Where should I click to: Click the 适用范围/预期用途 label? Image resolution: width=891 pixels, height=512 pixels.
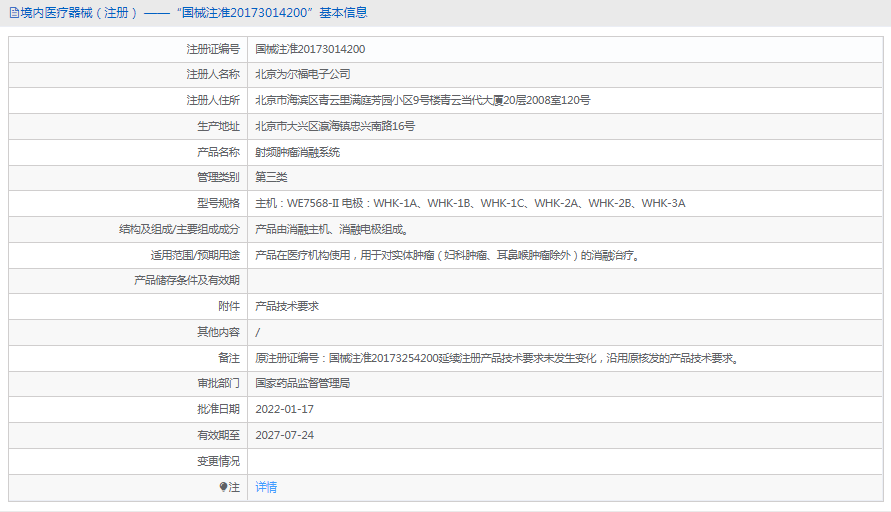[x=195, y=256]
